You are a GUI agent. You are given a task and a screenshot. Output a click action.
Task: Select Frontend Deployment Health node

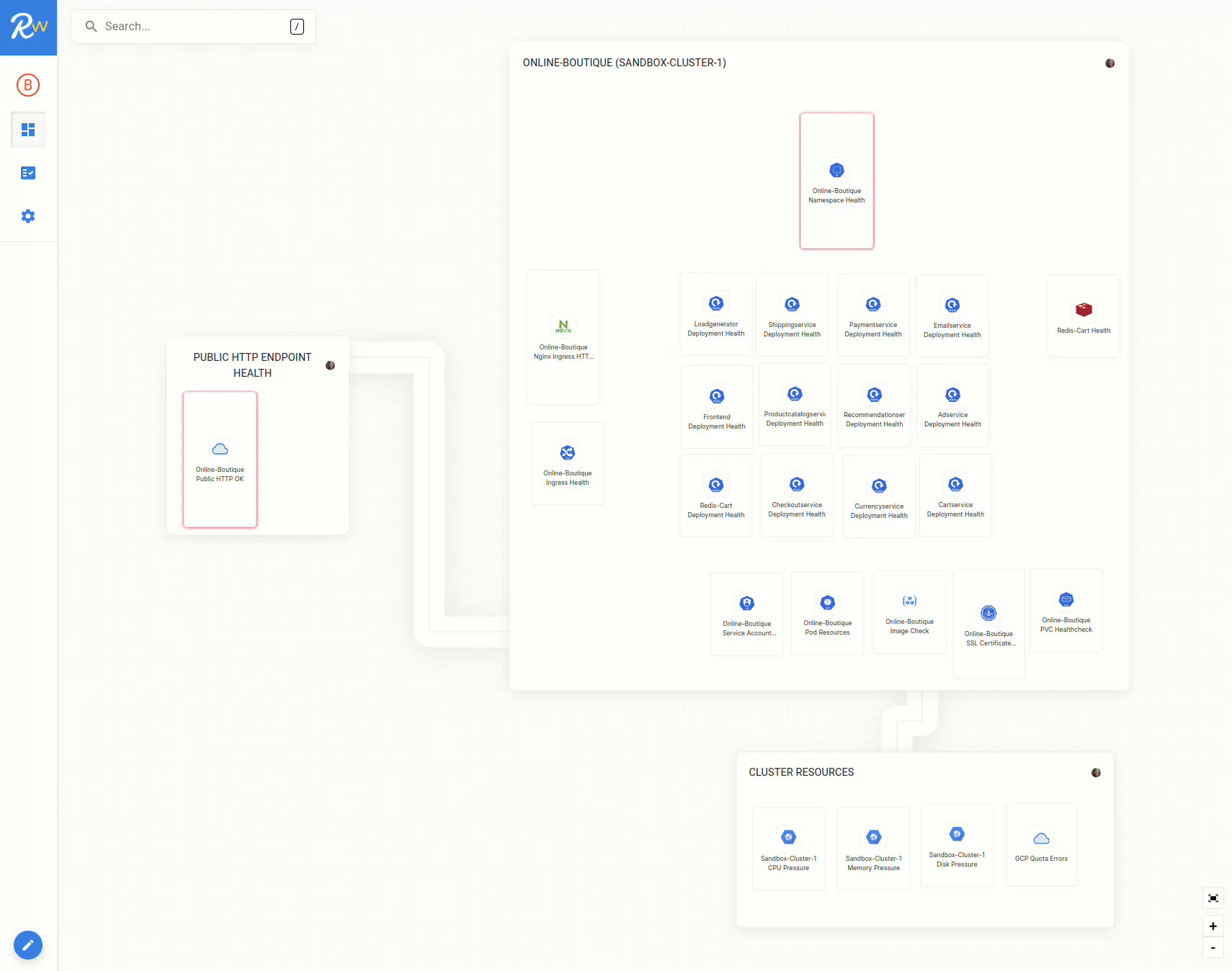click(x=717, y=407)
